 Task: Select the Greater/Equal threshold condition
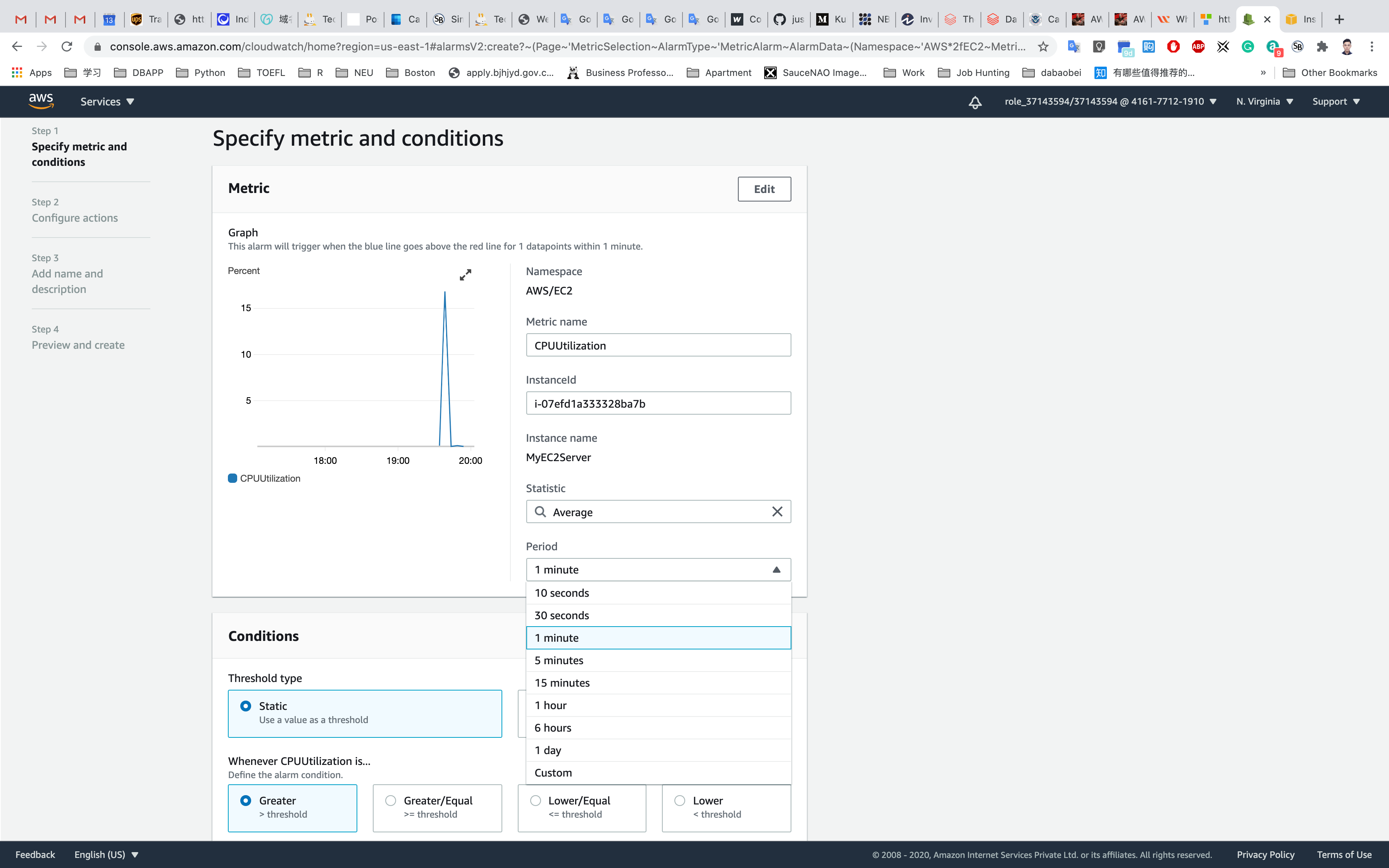pos(391,800)
